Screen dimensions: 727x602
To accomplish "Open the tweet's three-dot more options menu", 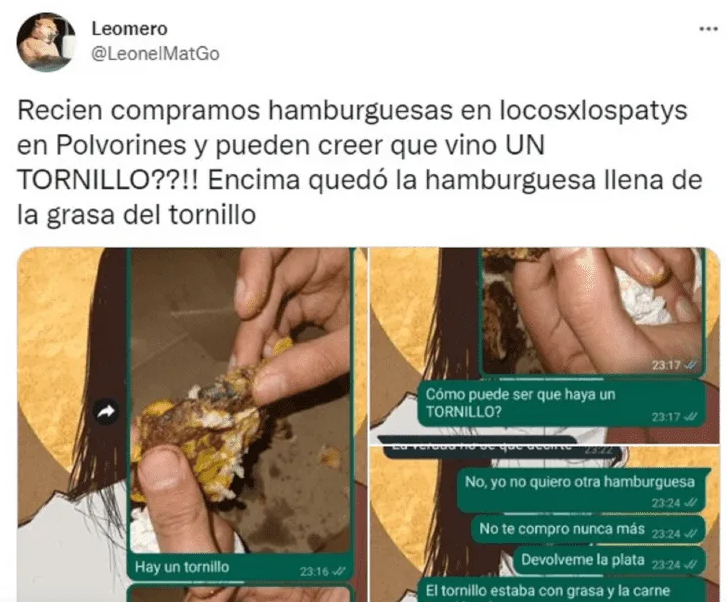I will click(708, 29).
